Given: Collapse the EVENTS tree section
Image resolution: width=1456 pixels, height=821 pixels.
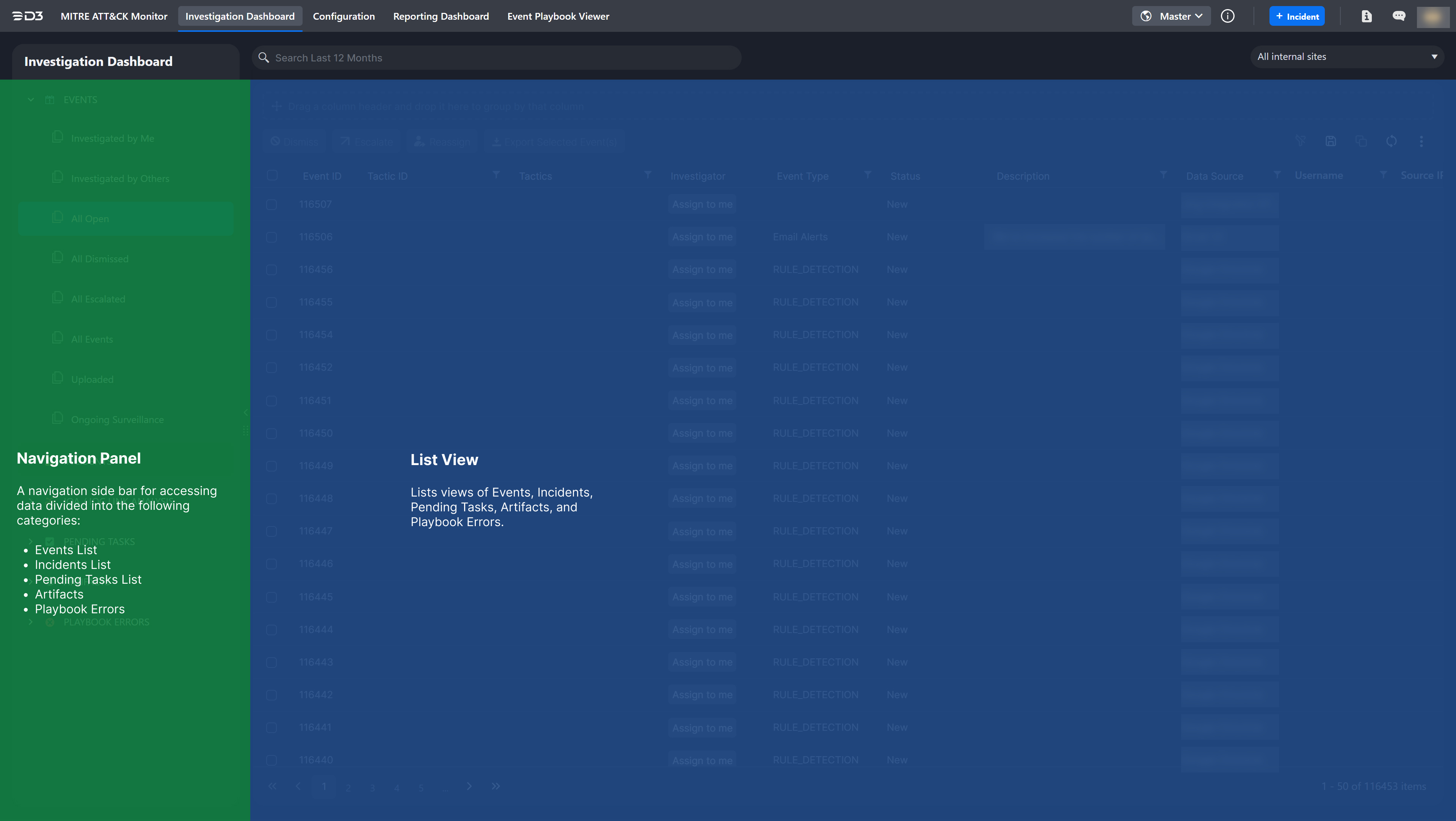Looking at the screenshot, I should coord(31,100).
